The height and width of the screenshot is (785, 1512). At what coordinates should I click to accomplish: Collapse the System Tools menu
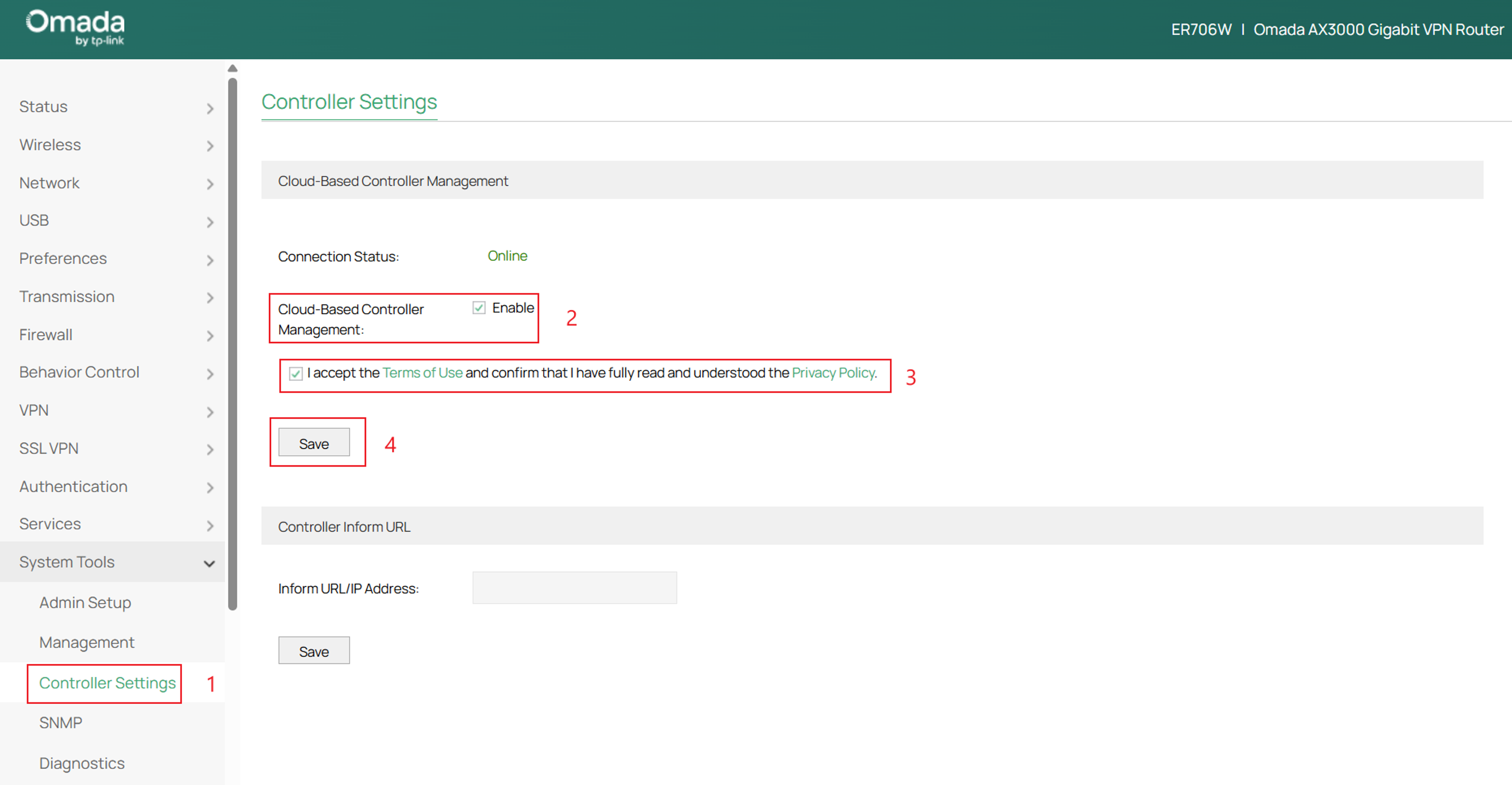(112, 562)
